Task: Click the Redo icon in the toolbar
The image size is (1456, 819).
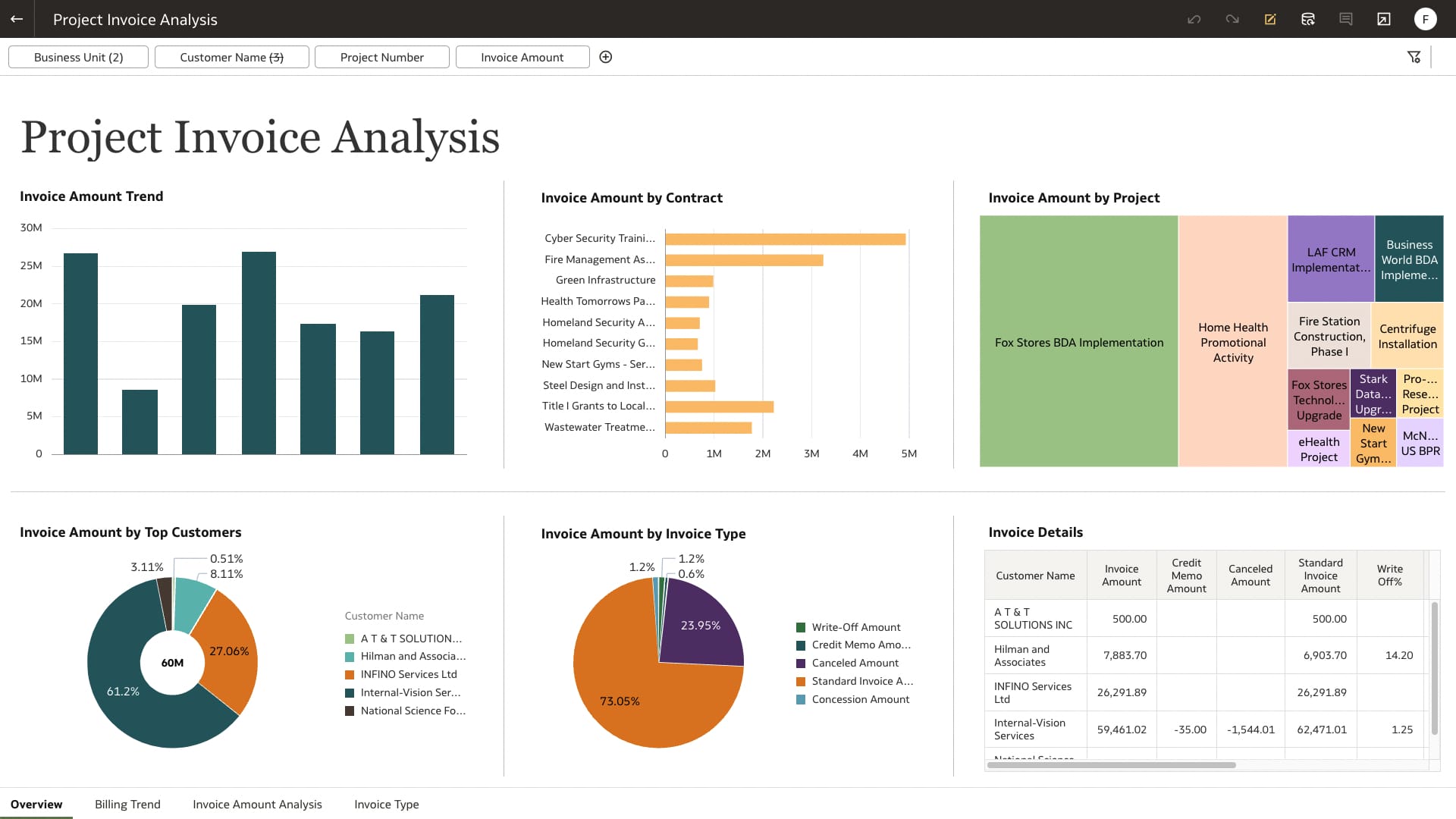Action: (1232, 19)
